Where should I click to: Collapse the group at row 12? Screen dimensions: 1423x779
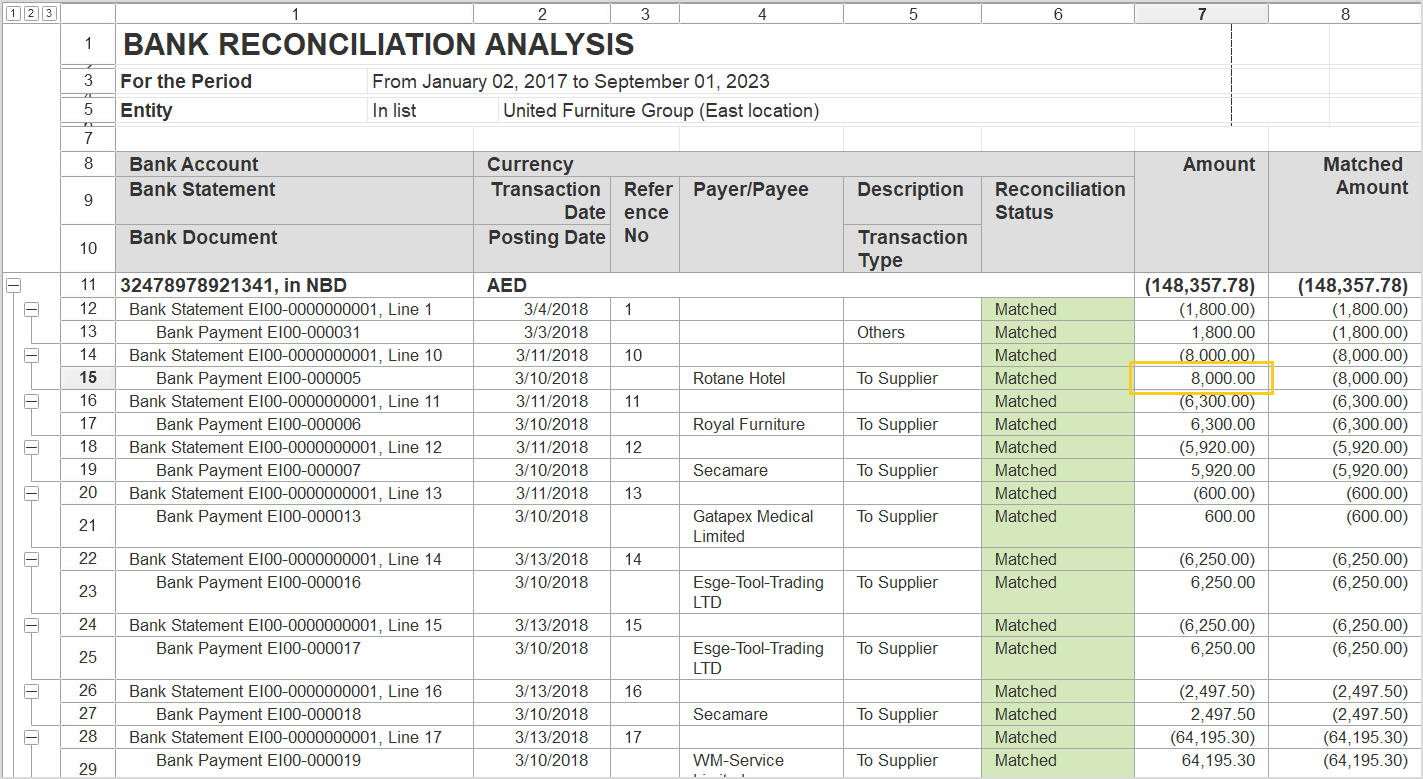click(x=31, y=309)
